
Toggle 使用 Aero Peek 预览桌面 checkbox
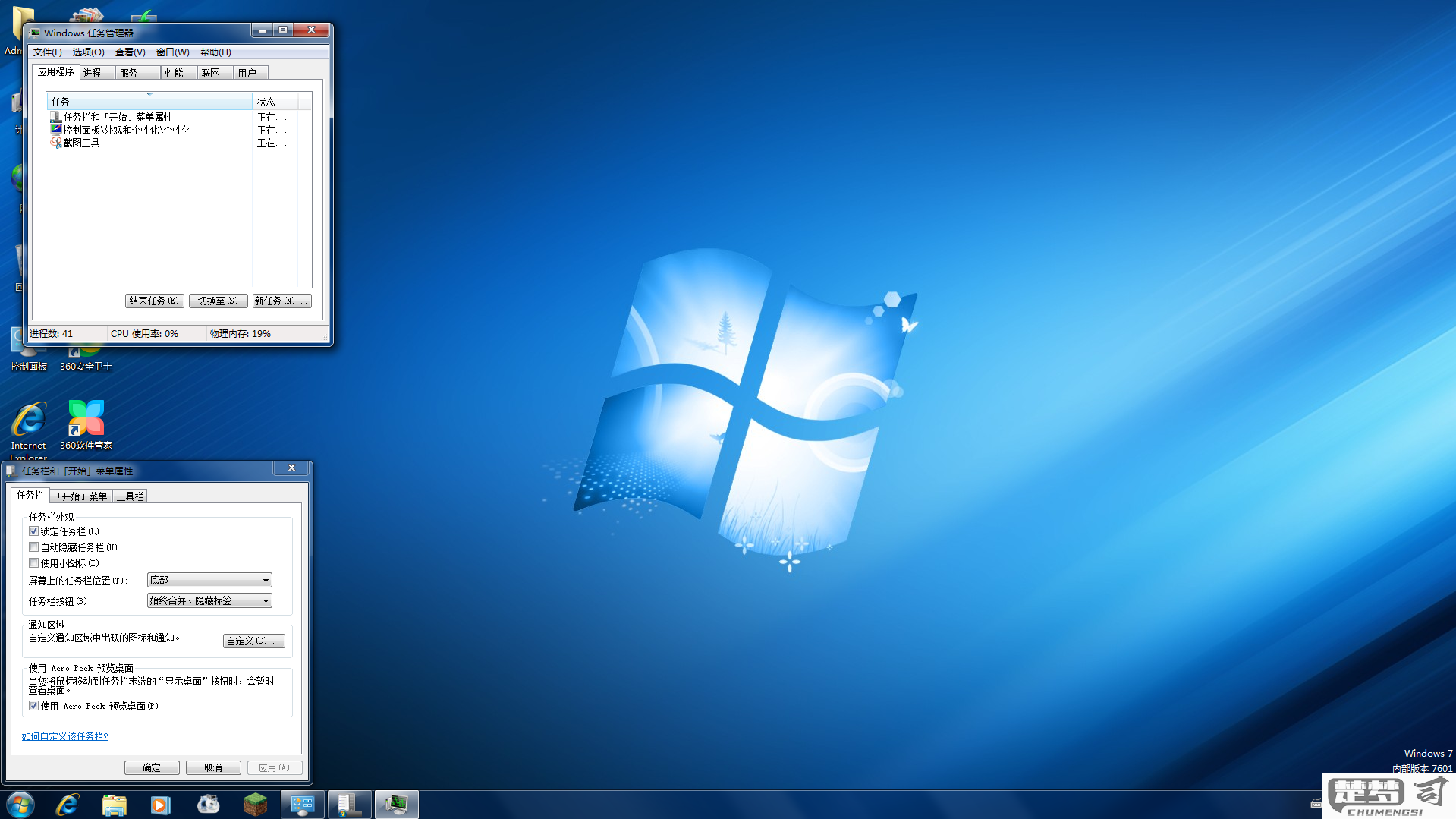[33, 706]
